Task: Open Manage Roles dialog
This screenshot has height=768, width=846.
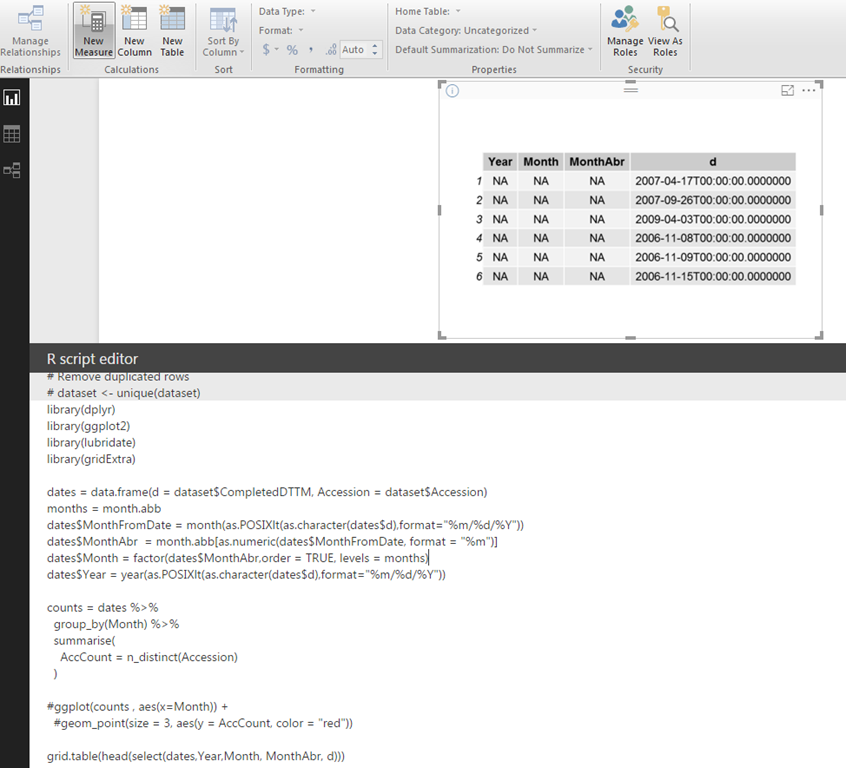Action: tap(625, 31)
